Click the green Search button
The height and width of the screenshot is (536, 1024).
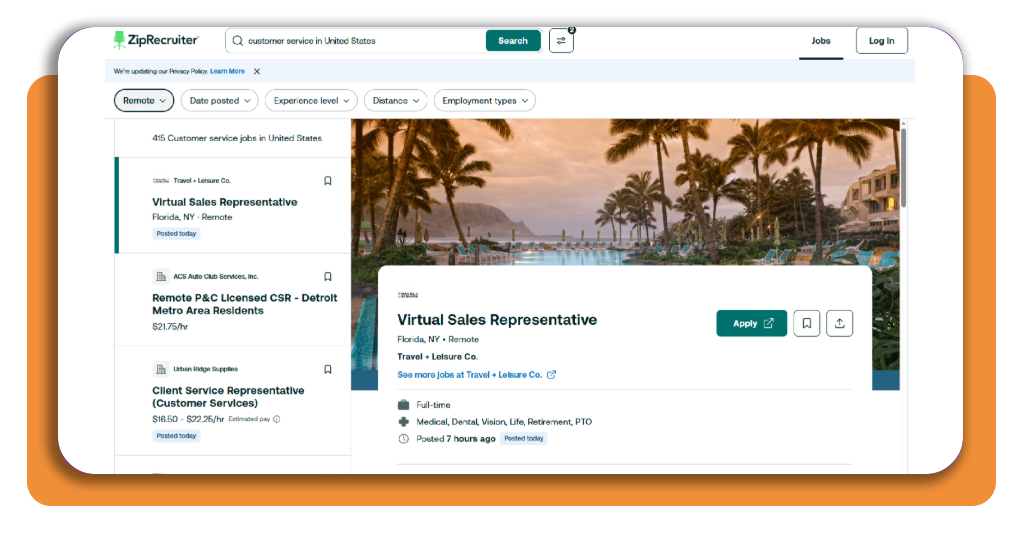pos(513,40)
